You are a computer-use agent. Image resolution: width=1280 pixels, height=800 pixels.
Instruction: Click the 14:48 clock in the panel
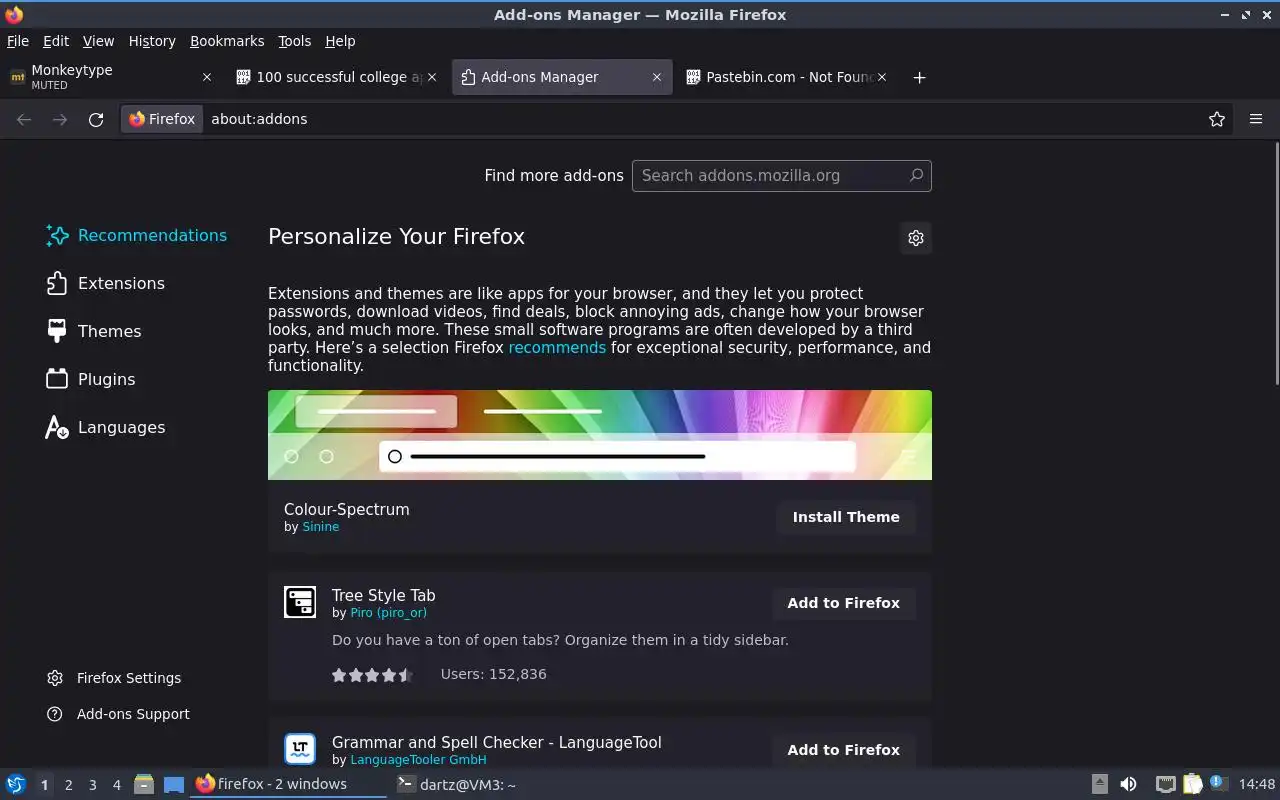point(1256,784)
